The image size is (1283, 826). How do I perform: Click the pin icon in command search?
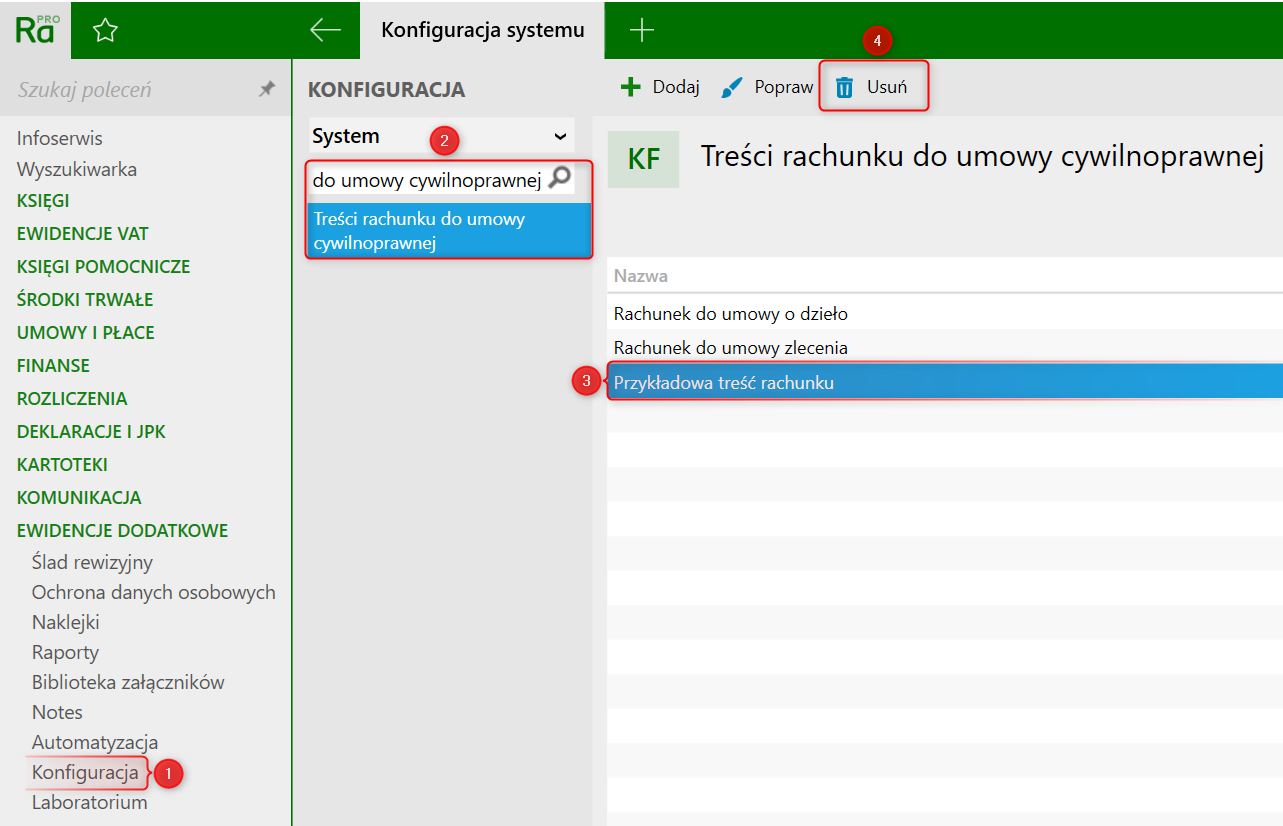click(x=266, y=89)
